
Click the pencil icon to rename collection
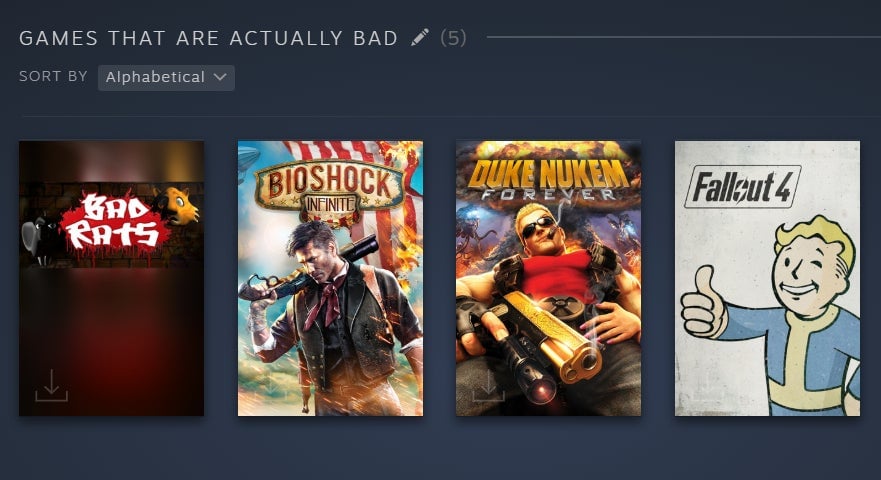[420, 38]
